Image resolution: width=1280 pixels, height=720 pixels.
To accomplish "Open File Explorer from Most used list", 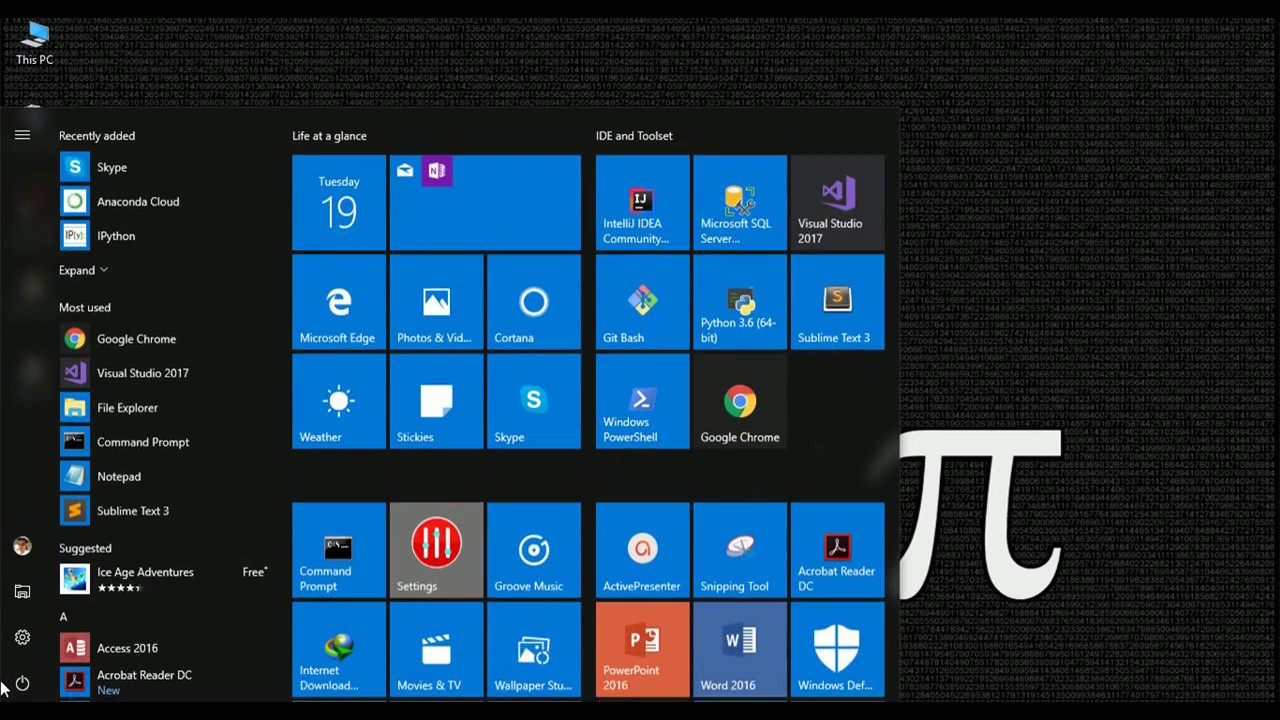I will 164,408.
